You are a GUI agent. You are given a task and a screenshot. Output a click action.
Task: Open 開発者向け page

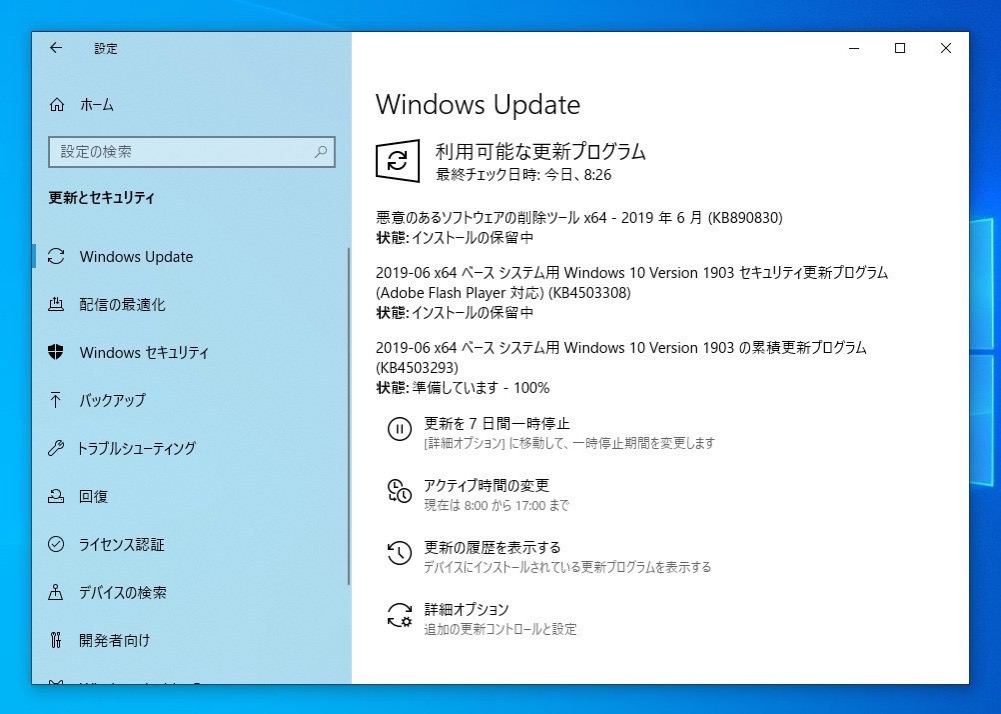(114, 640)
